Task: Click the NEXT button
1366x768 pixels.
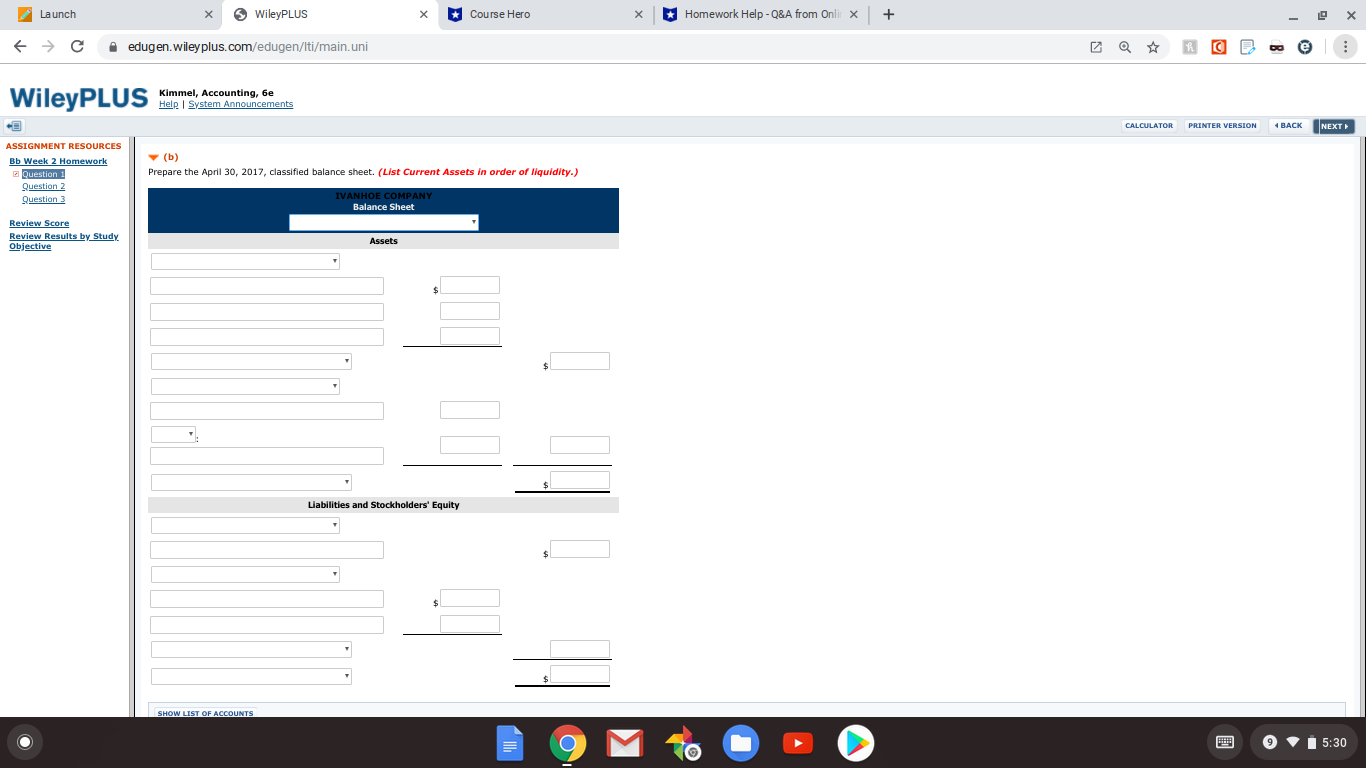Action: pos(1334,126)
